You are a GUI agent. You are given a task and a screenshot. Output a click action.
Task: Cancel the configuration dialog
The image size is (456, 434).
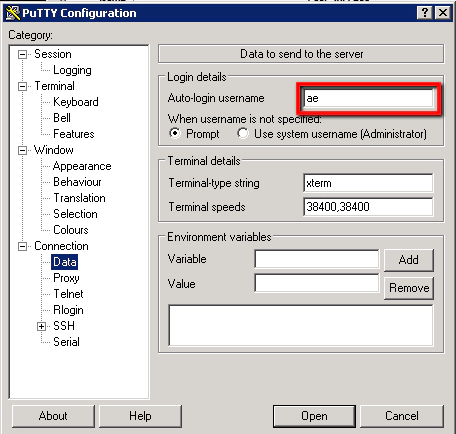click(x=402, y=416)
